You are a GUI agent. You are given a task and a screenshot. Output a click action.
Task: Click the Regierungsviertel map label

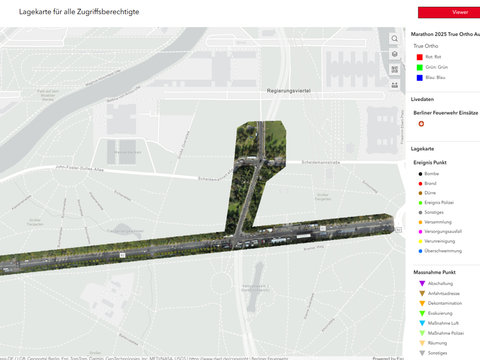[x=288, y=91]
